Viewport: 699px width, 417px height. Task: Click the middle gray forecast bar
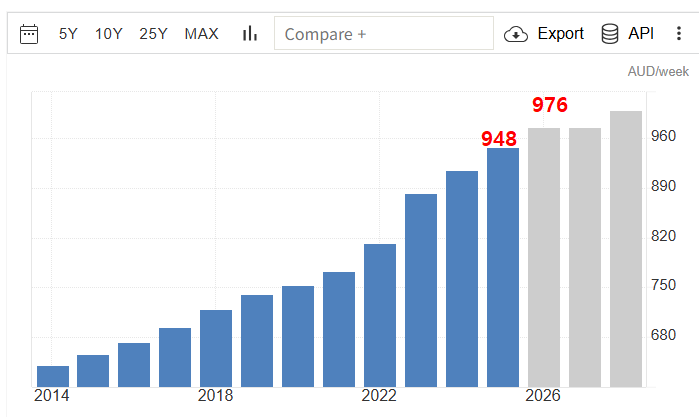[x=585, y=257]
